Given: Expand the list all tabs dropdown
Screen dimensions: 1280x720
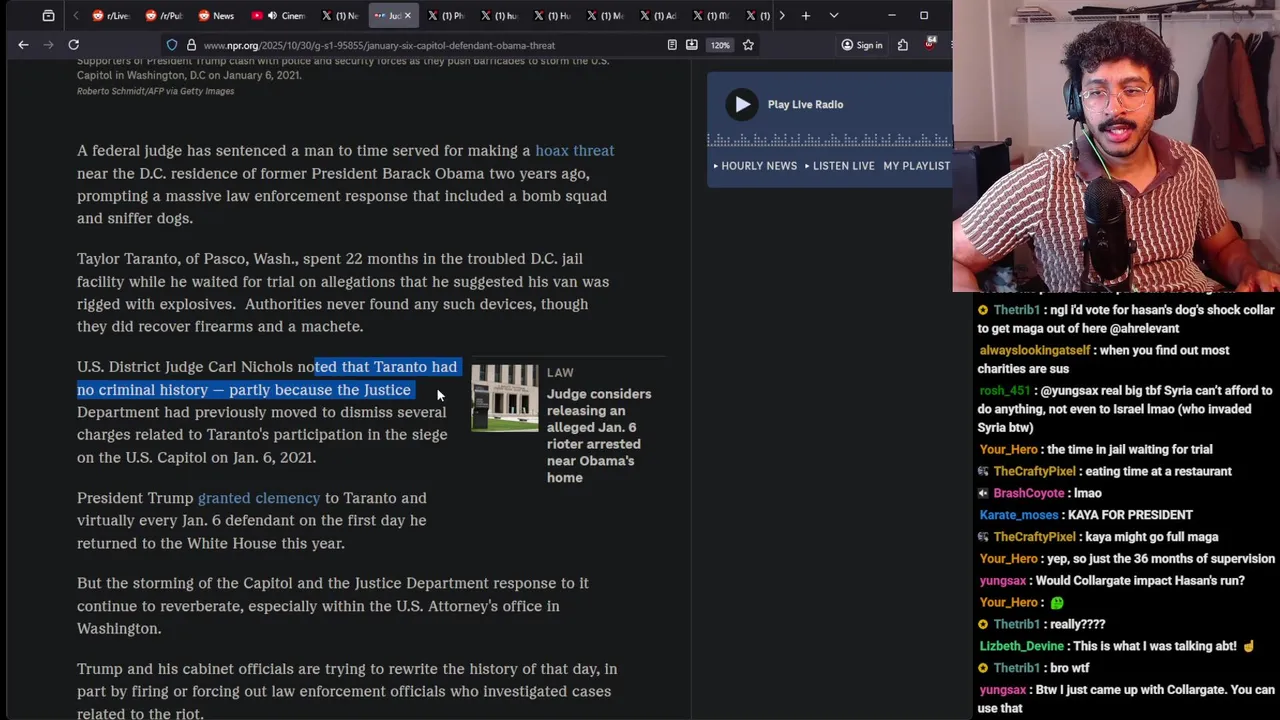Looking at the screenshot, I should (x=834, y=15).
